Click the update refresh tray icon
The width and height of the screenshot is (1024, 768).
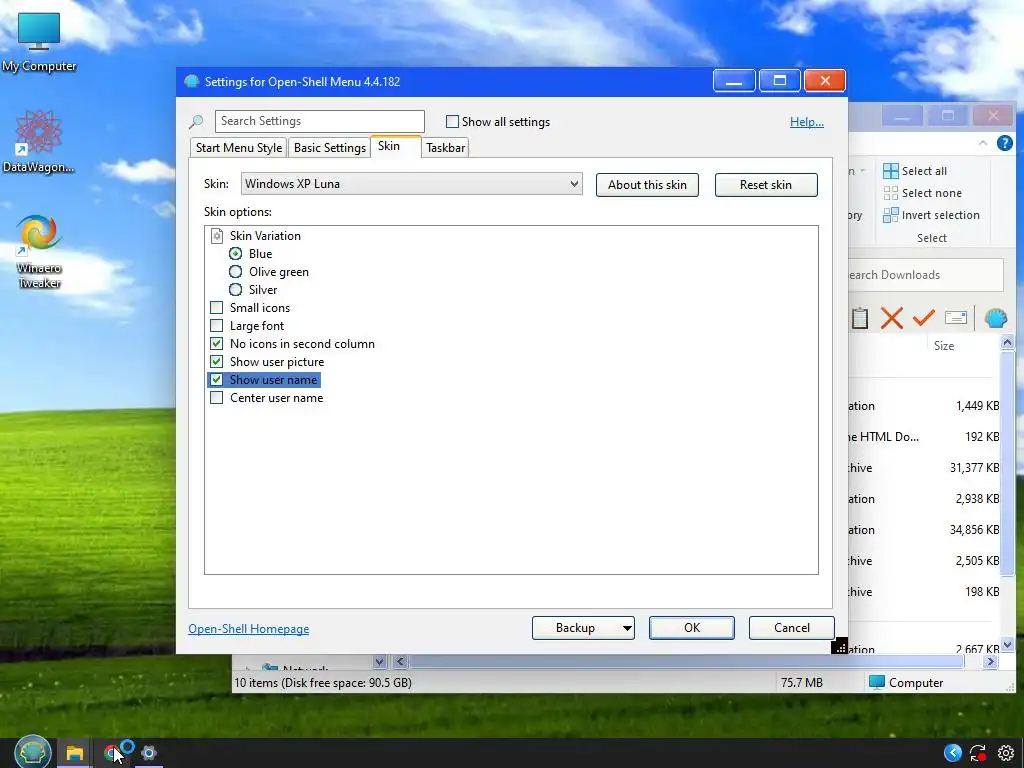(x=978, y=753)
